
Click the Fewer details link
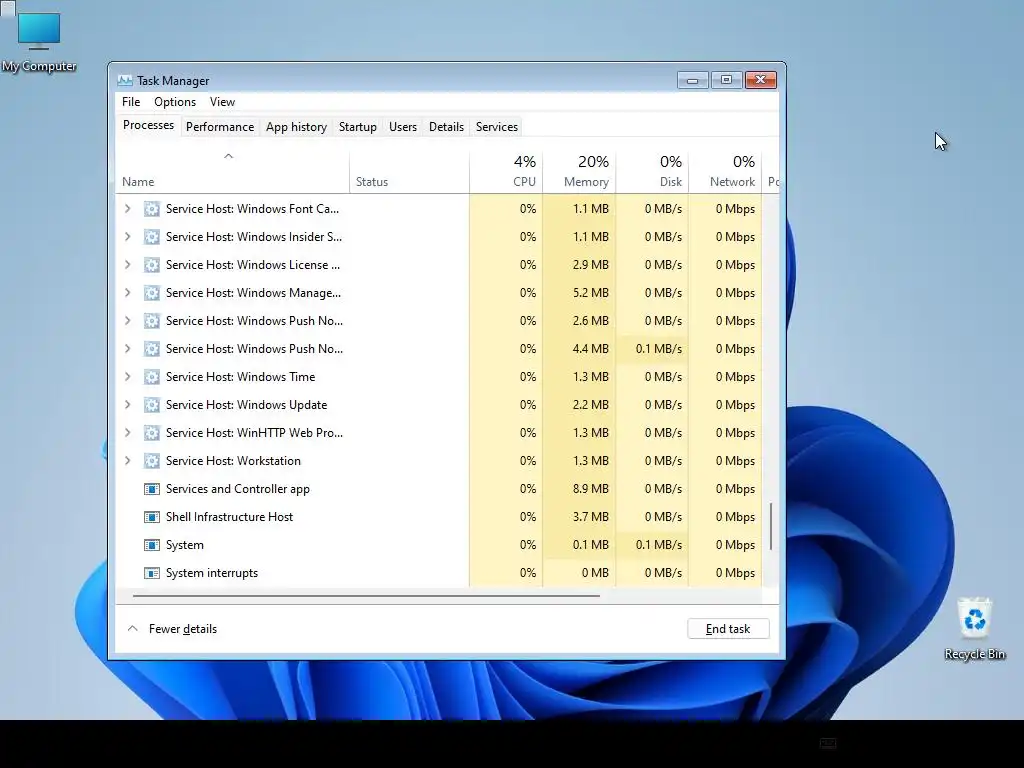coord(183,628)
